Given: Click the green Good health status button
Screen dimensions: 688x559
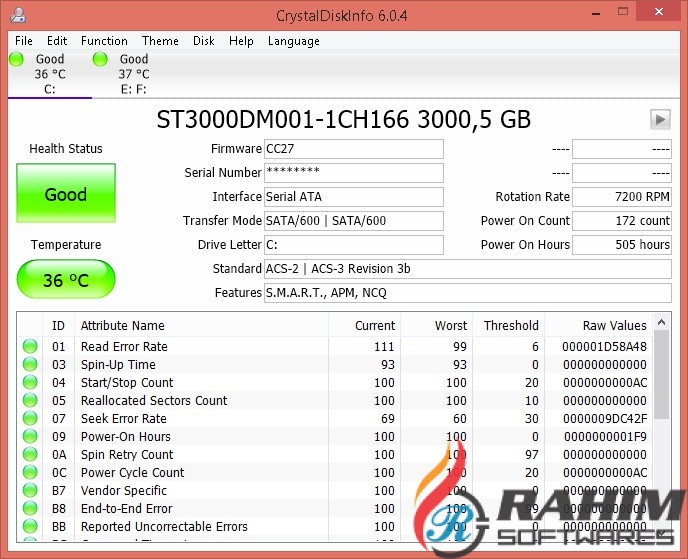Looking at the screenshot, I should [x=66, y=194].
